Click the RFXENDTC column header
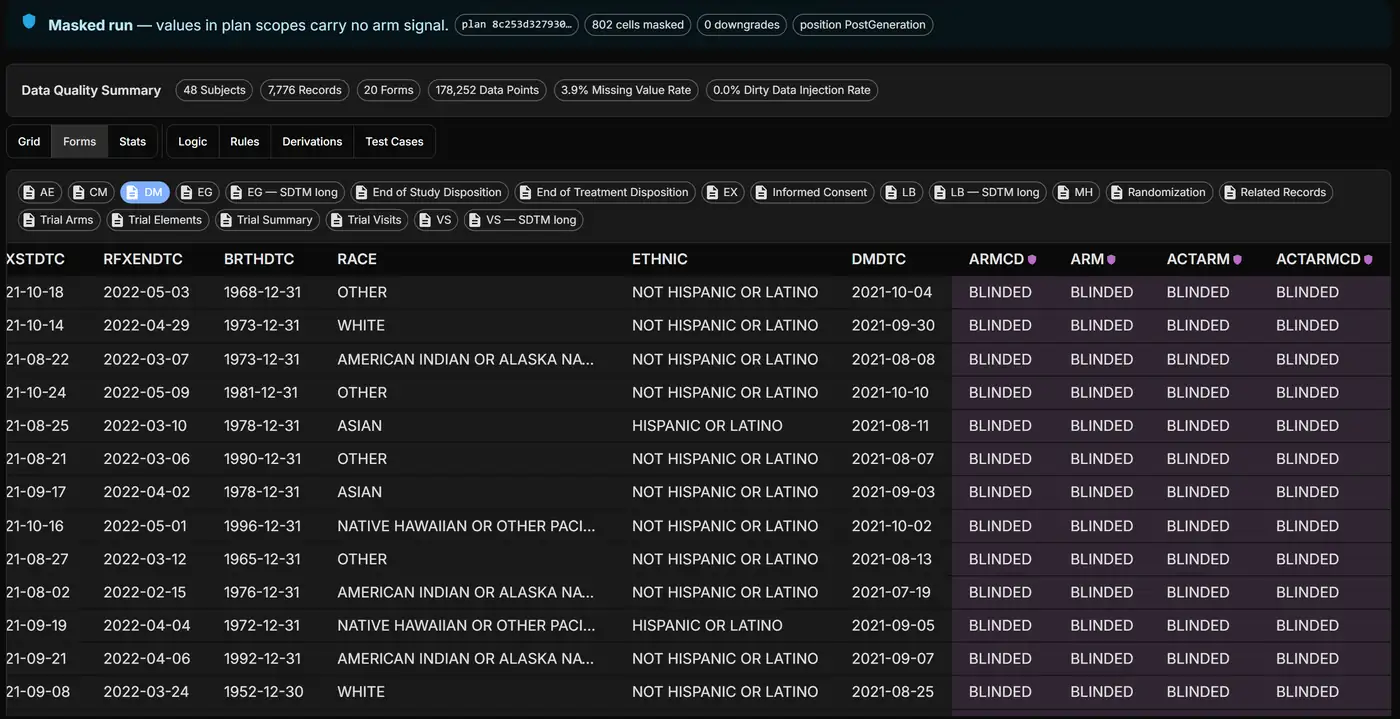The image size is (1400, 719). point(143,259)
